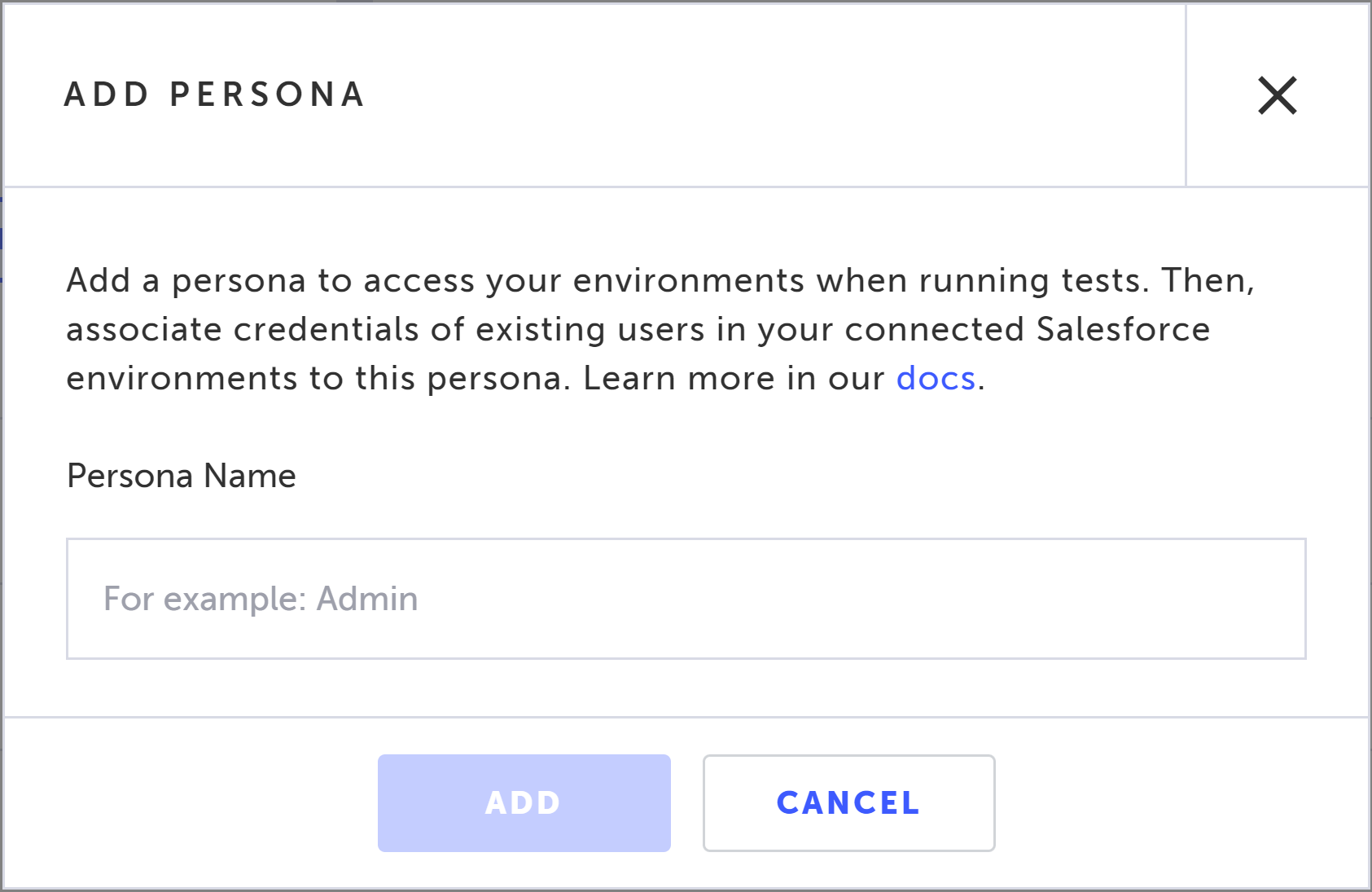Select the X icon in dialog header
1372x892 pixels.
pos(1277,95)
